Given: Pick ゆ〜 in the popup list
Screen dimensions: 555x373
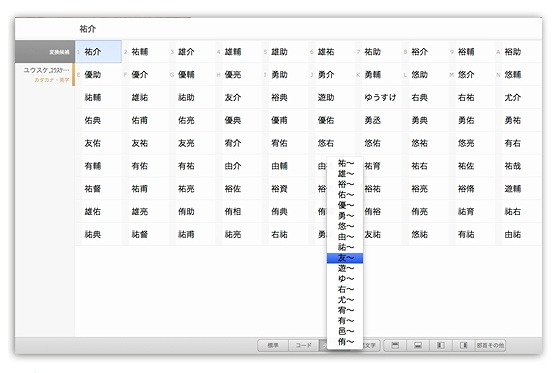Looking at the screenshot, I should pos(345,279).
